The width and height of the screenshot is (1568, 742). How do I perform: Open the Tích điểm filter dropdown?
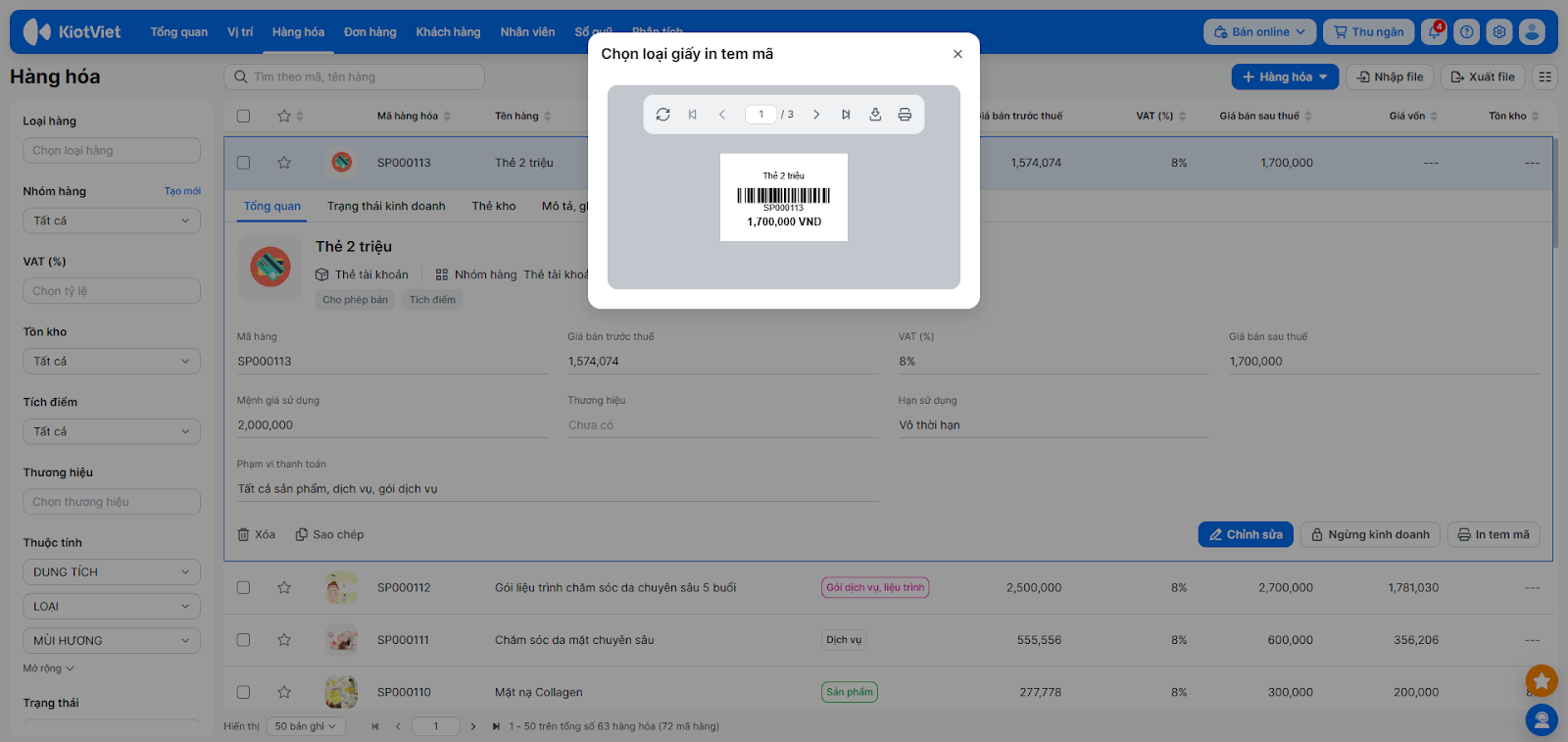112,431
